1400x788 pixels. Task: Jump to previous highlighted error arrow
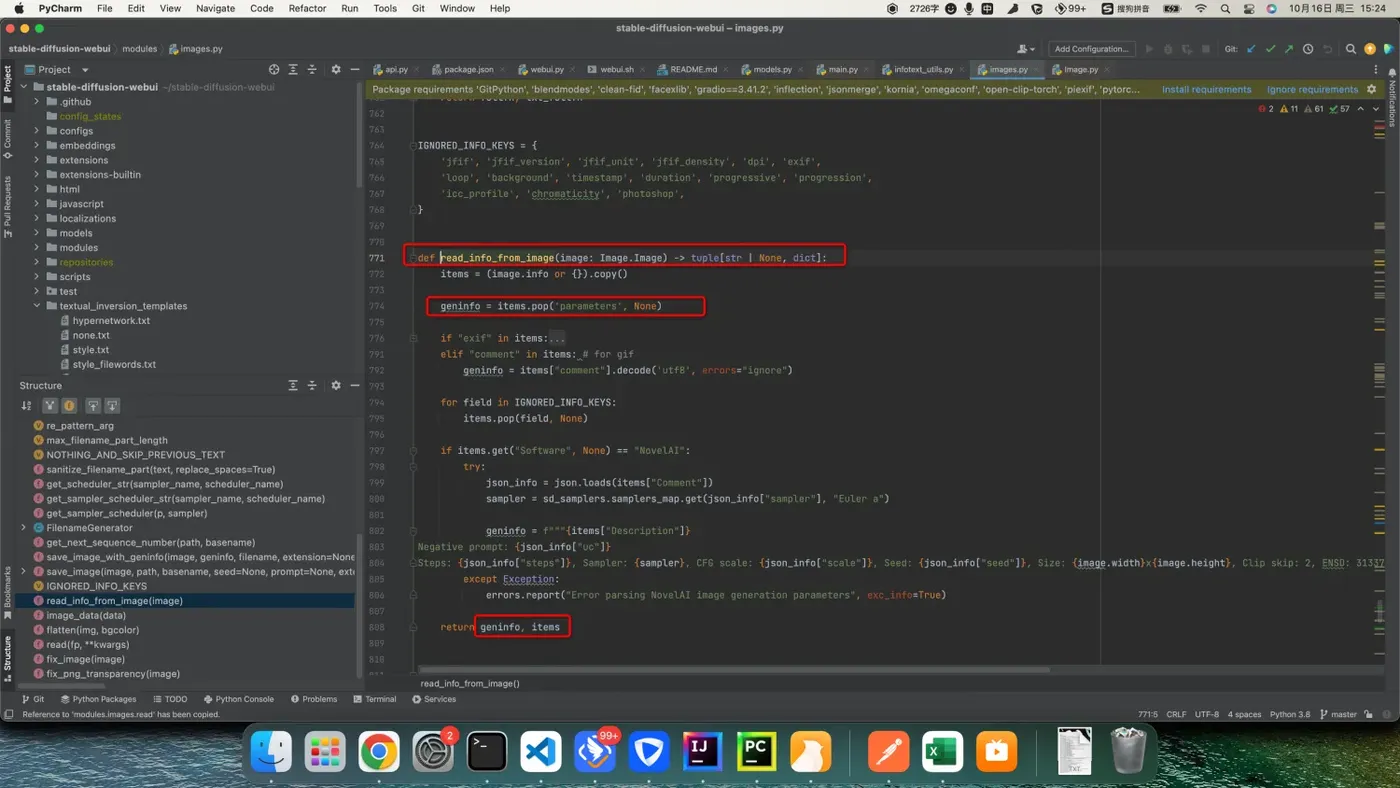[1360, 109]
